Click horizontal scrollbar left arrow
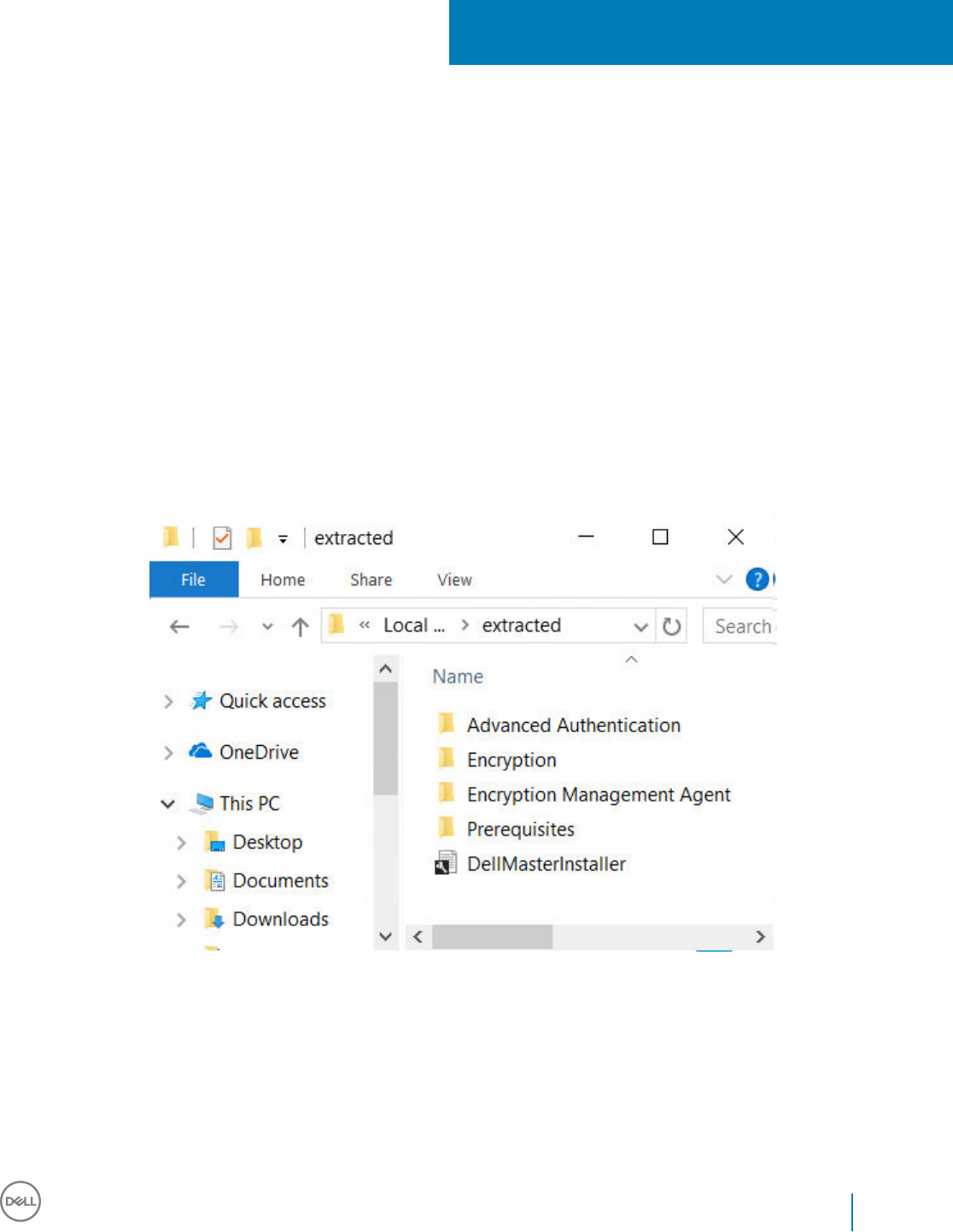 coord(418,936)
